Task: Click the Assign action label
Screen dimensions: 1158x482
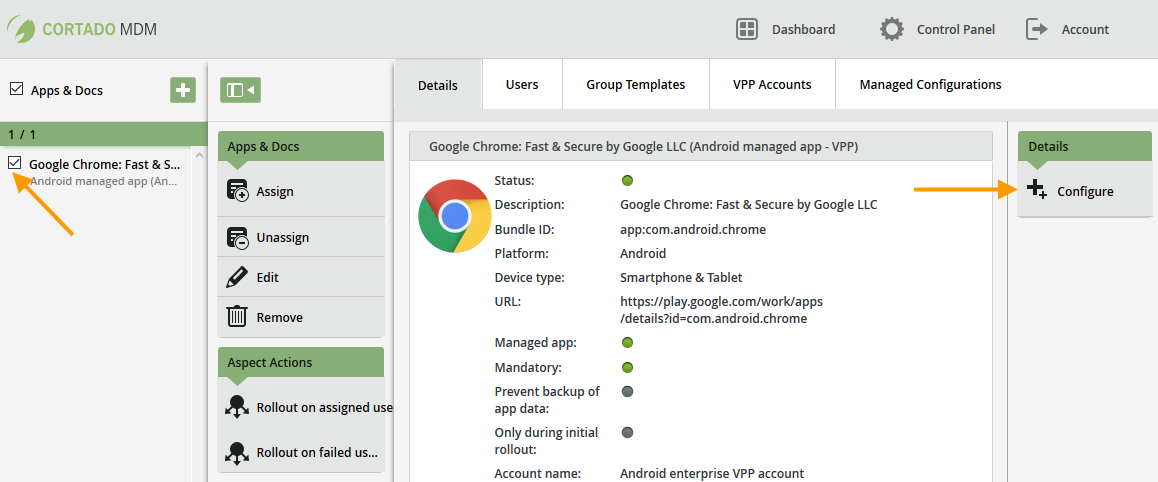Action: (x=275, y=191)
